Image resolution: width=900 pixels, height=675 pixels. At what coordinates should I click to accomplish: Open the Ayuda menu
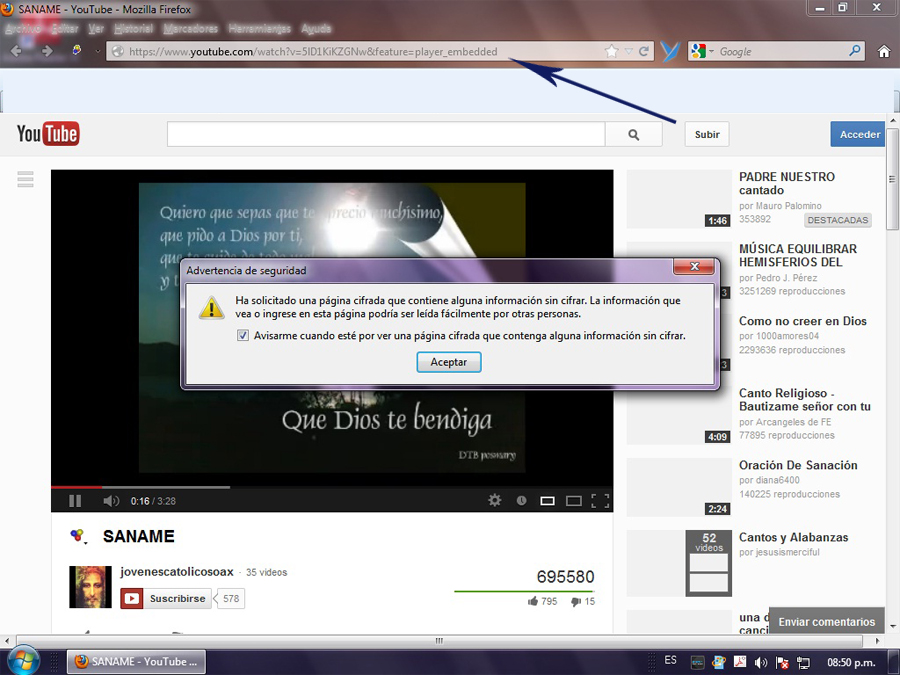tap(316, 28)
